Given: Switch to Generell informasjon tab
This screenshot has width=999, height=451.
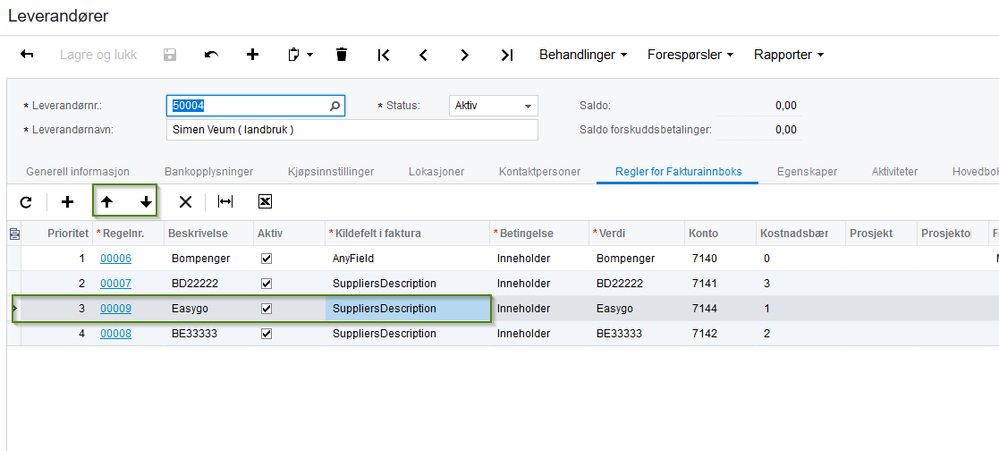Looking at the screenshot, I should pos(78,171).
